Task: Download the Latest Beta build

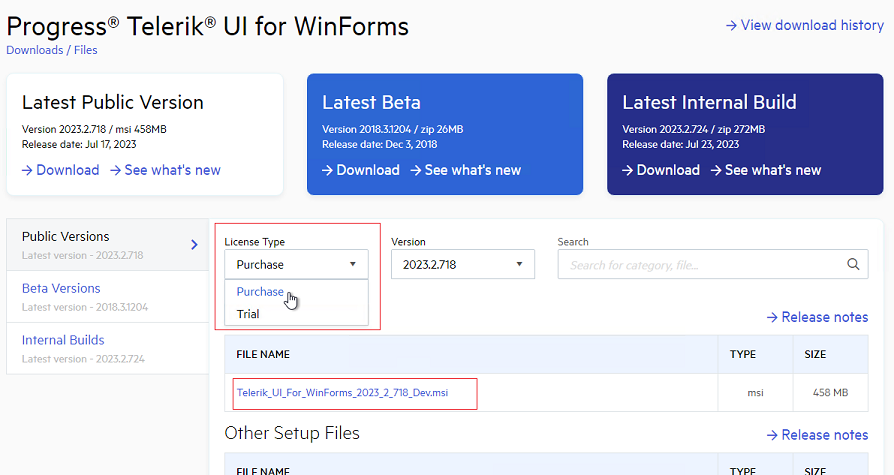Action: coord(360,170)
